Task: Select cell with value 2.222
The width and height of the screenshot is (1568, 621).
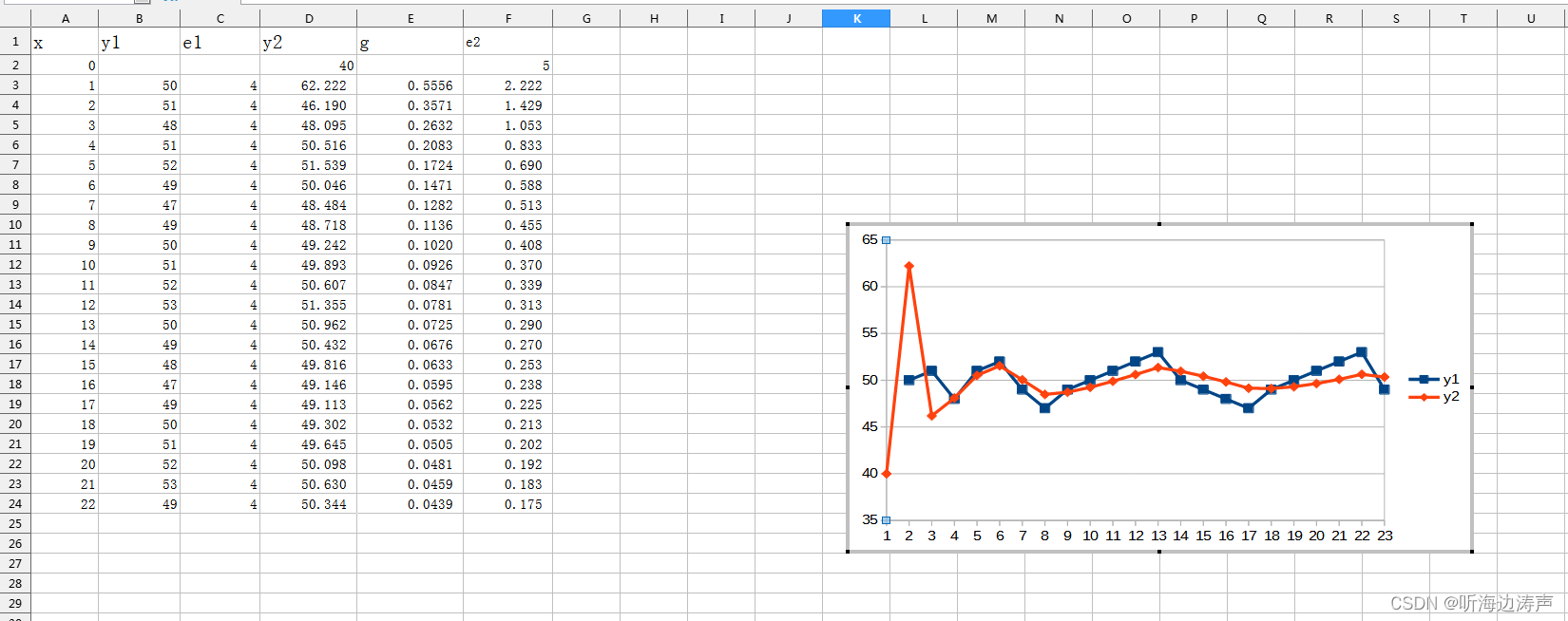Action: [x=508, y=85]
